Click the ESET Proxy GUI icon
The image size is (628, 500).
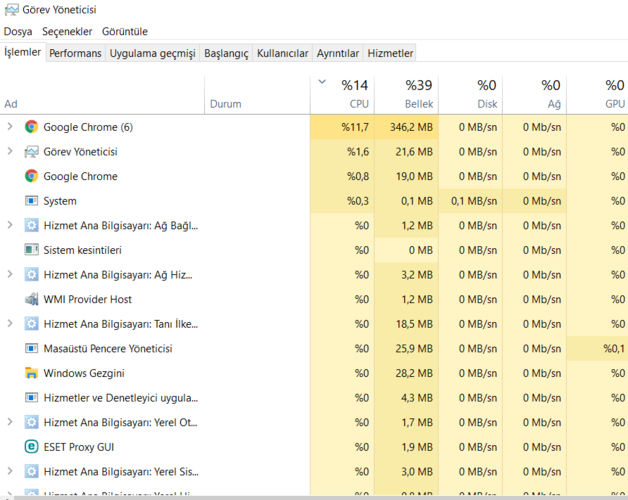(32, 447)
